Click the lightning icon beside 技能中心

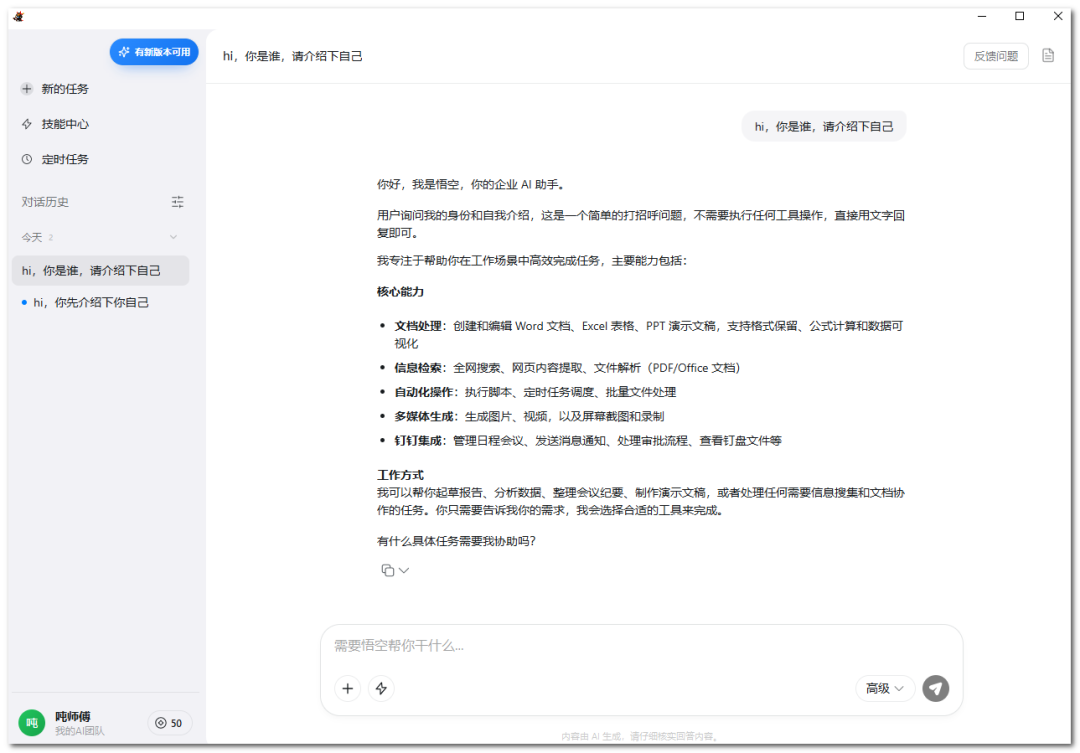[x=27, y=124]
